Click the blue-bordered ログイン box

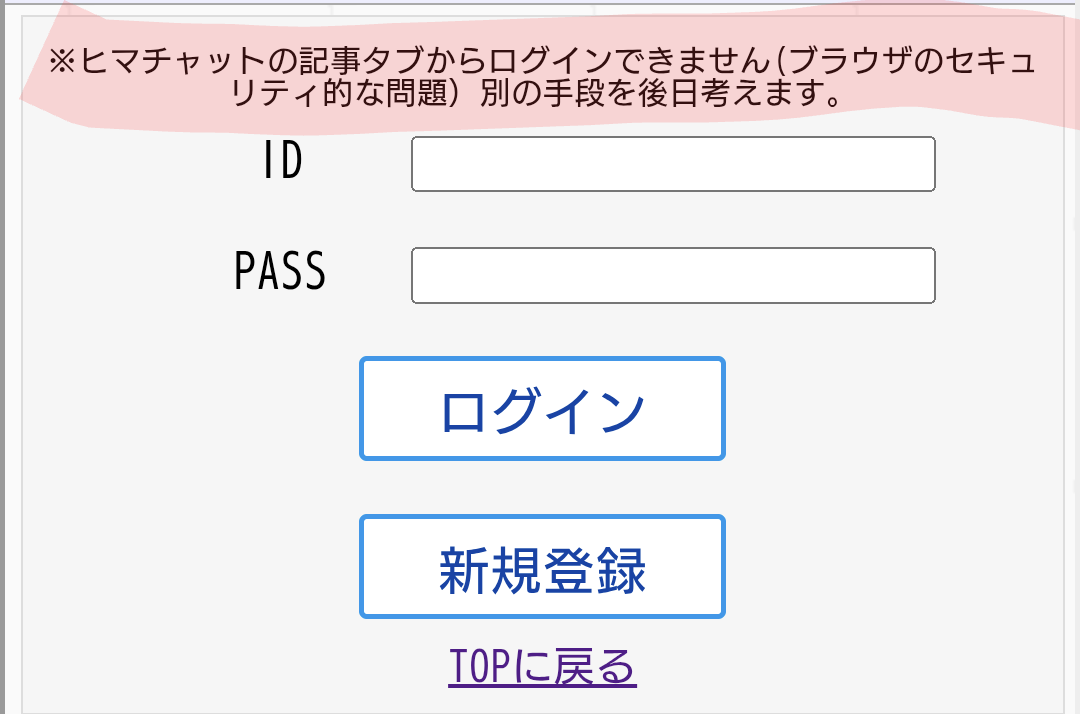click(x=542, y=409)
